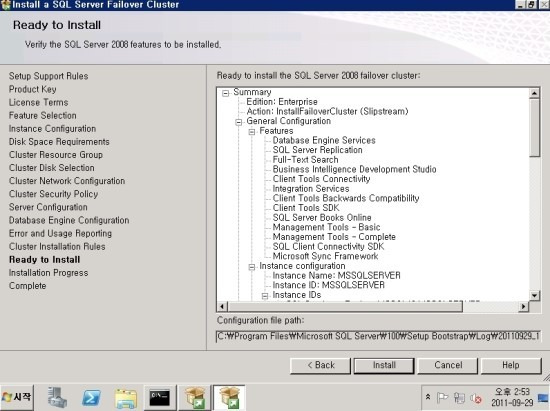Select Error and Usage Reporting step
550x411 pixels.
(x=60, y=233)
